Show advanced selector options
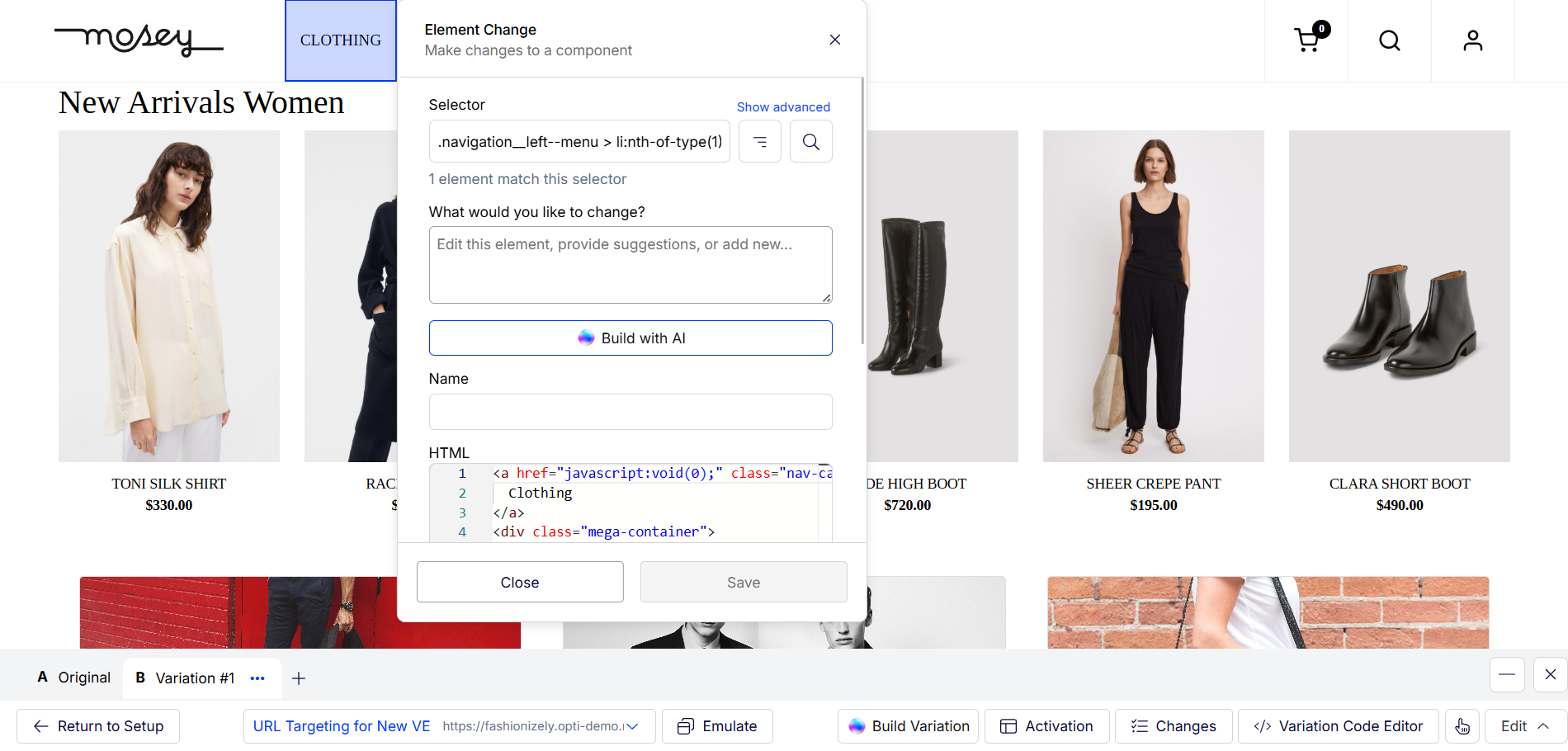Image resolution: width=1568 pixels, height=751 pixels. click(x=782, y=107)
